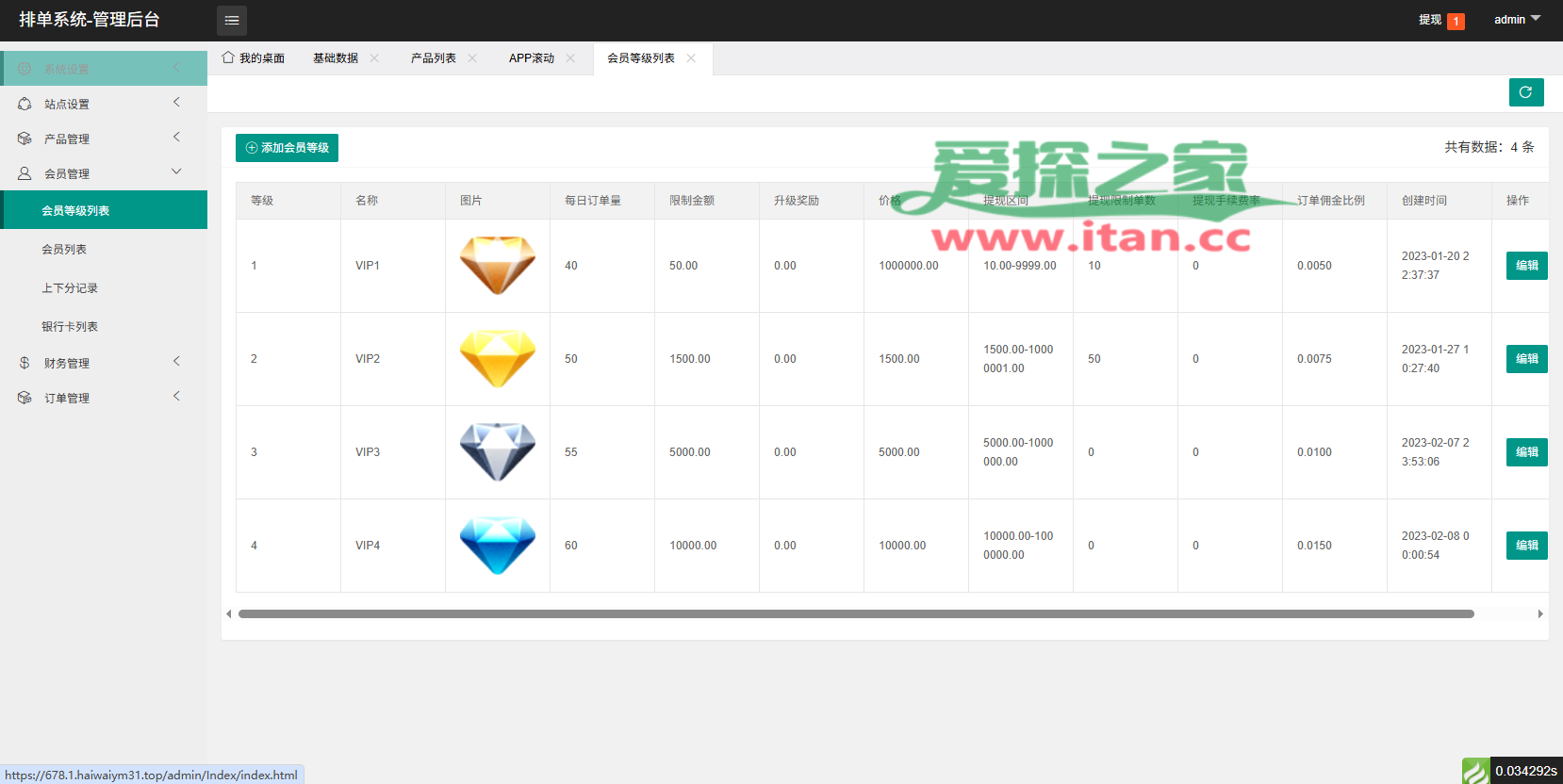The height and width of the screenshot is (784, 1563).
Task: Click the green refresh icon button
Action: click(x=1525, y=92)
